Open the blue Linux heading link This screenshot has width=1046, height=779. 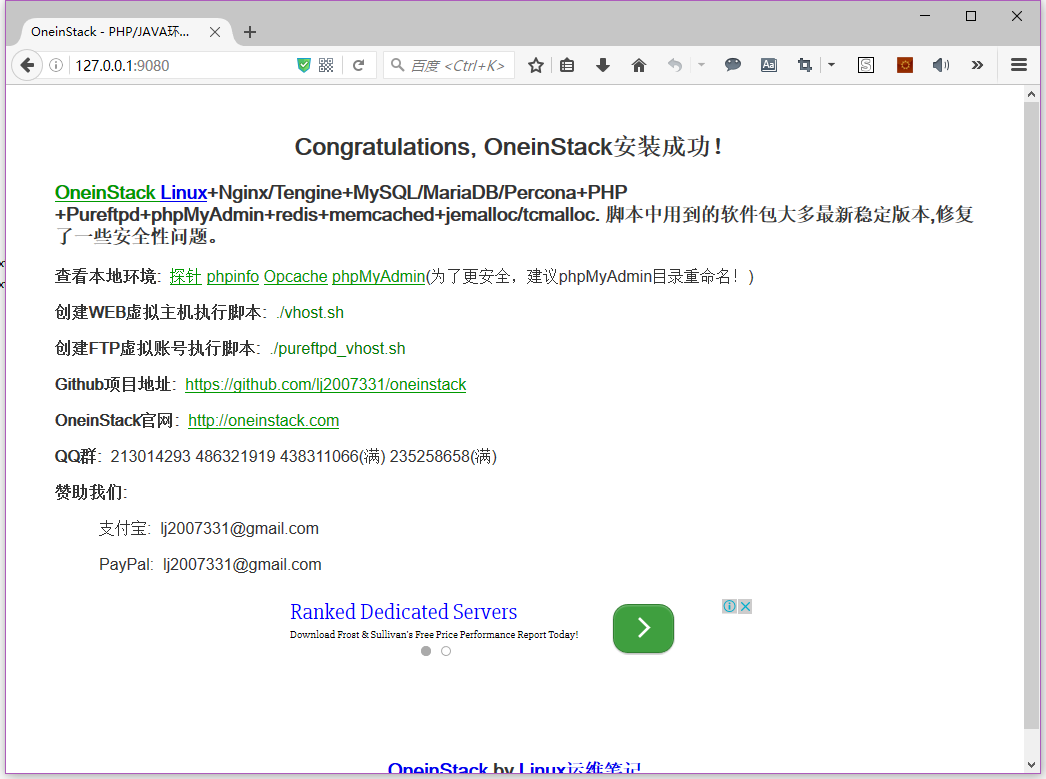click(183, 193)
